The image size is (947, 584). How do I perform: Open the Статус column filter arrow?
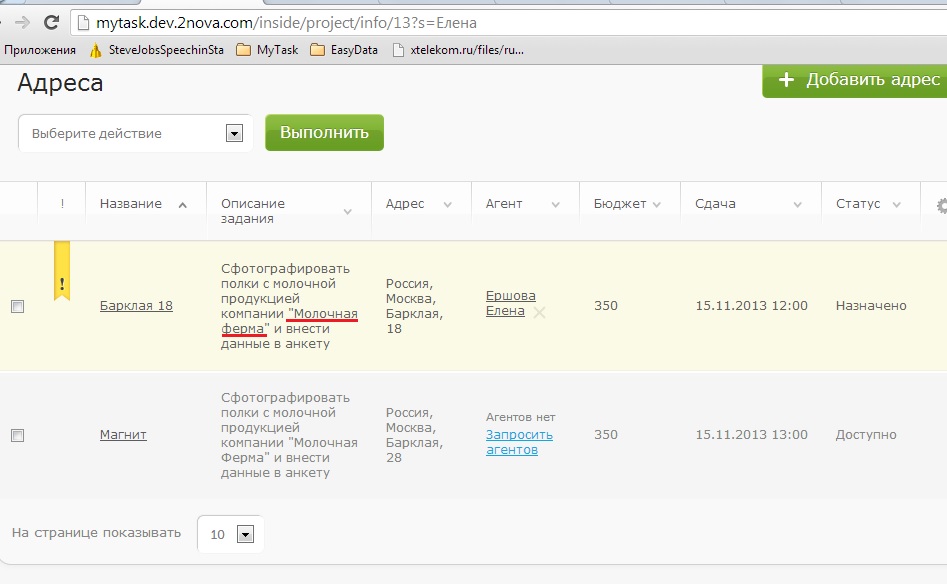click(899, 204)
